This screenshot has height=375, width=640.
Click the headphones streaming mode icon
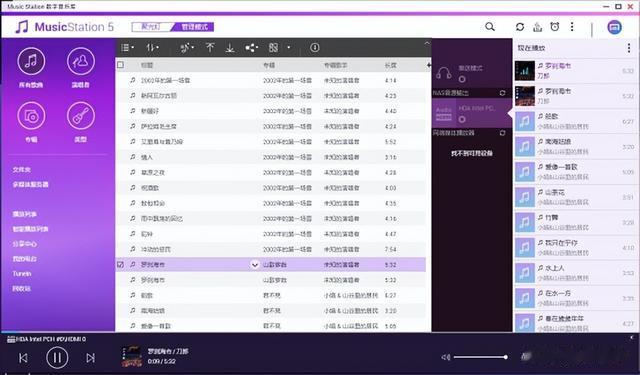pyautogui.click(x=444, y=73)
